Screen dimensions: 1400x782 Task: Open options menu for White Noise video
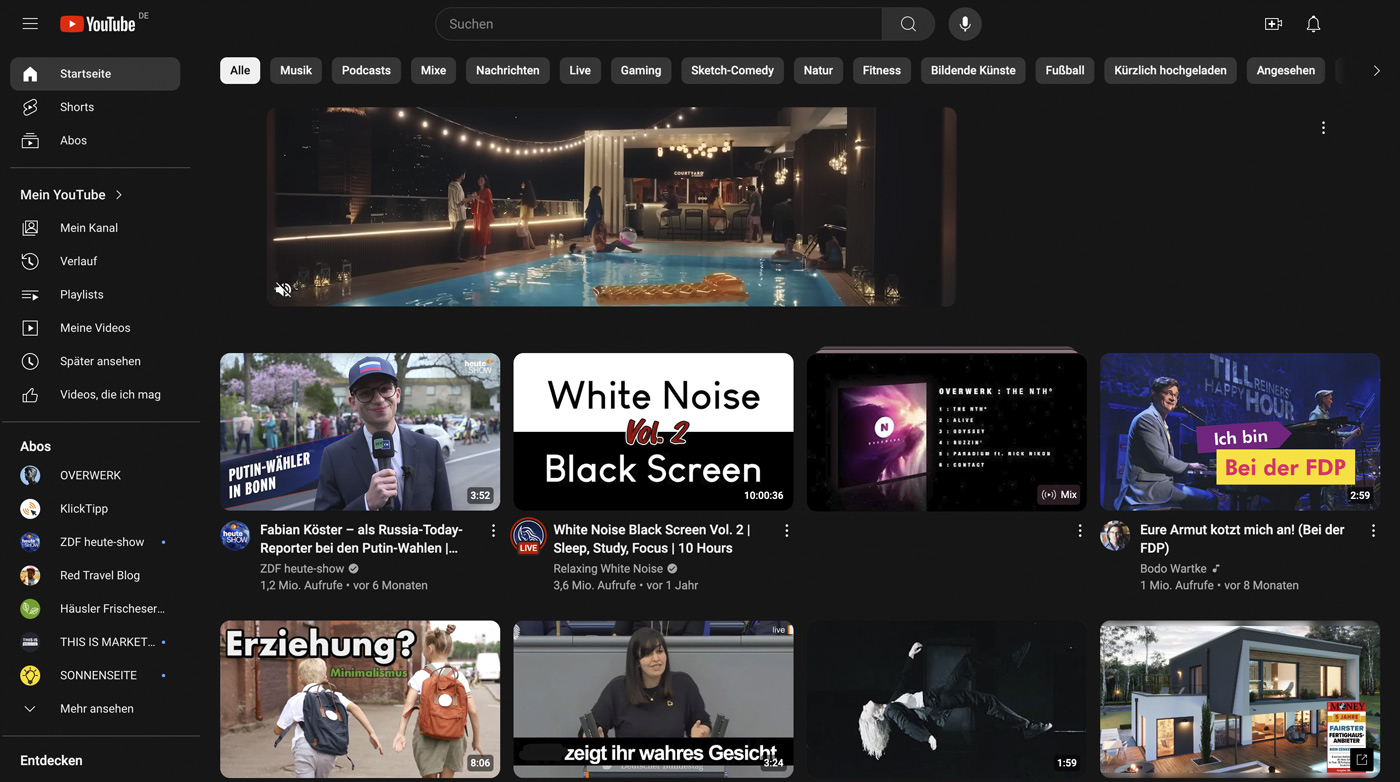(x=786, y=531)
